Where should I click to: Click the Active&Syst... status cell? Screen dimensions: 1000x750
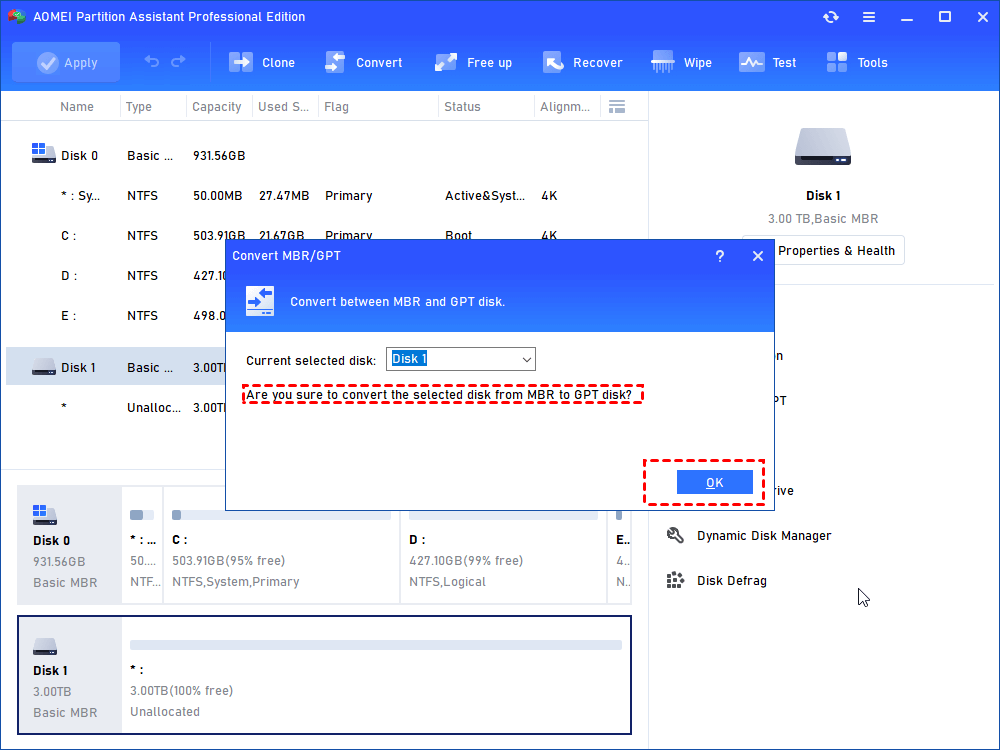(485, 196)
